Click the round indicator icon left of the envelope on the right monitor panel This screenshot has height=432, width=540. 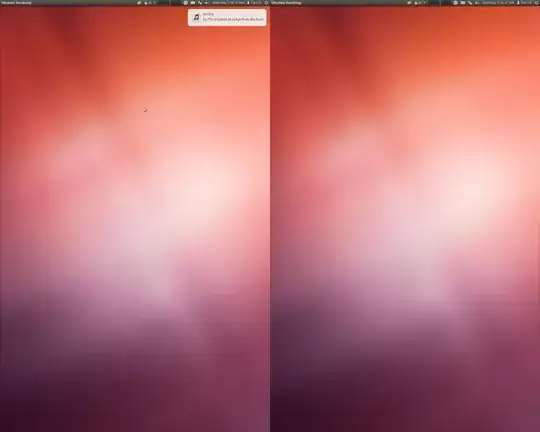tap(455, 3)
